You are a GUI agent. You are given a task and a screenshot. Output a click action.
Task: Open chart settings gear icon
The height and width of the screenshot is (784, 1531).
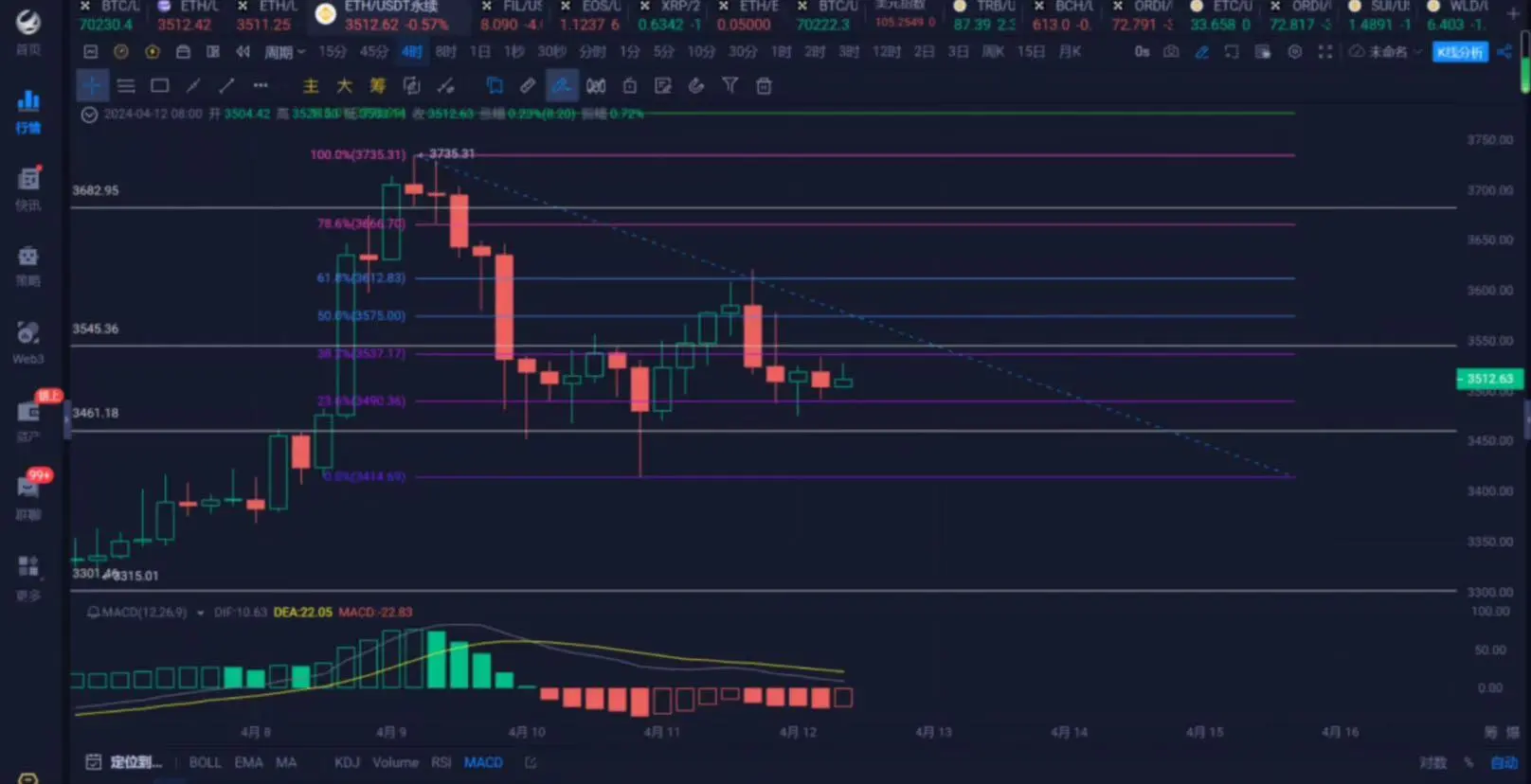1294,52
